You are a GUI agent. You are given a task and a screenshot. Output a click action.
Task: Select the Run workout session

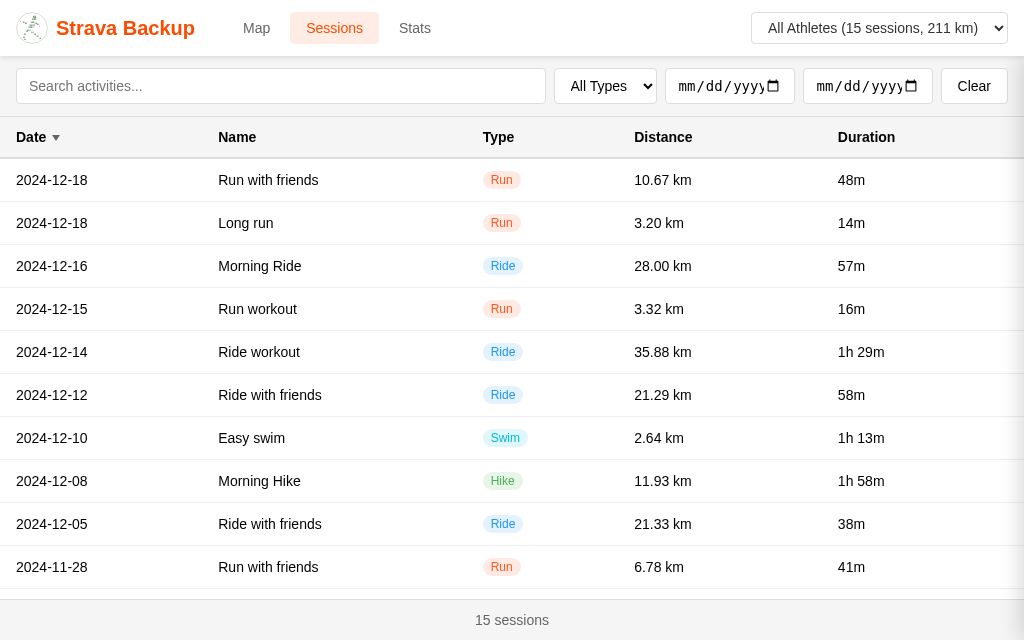point(257,310)
